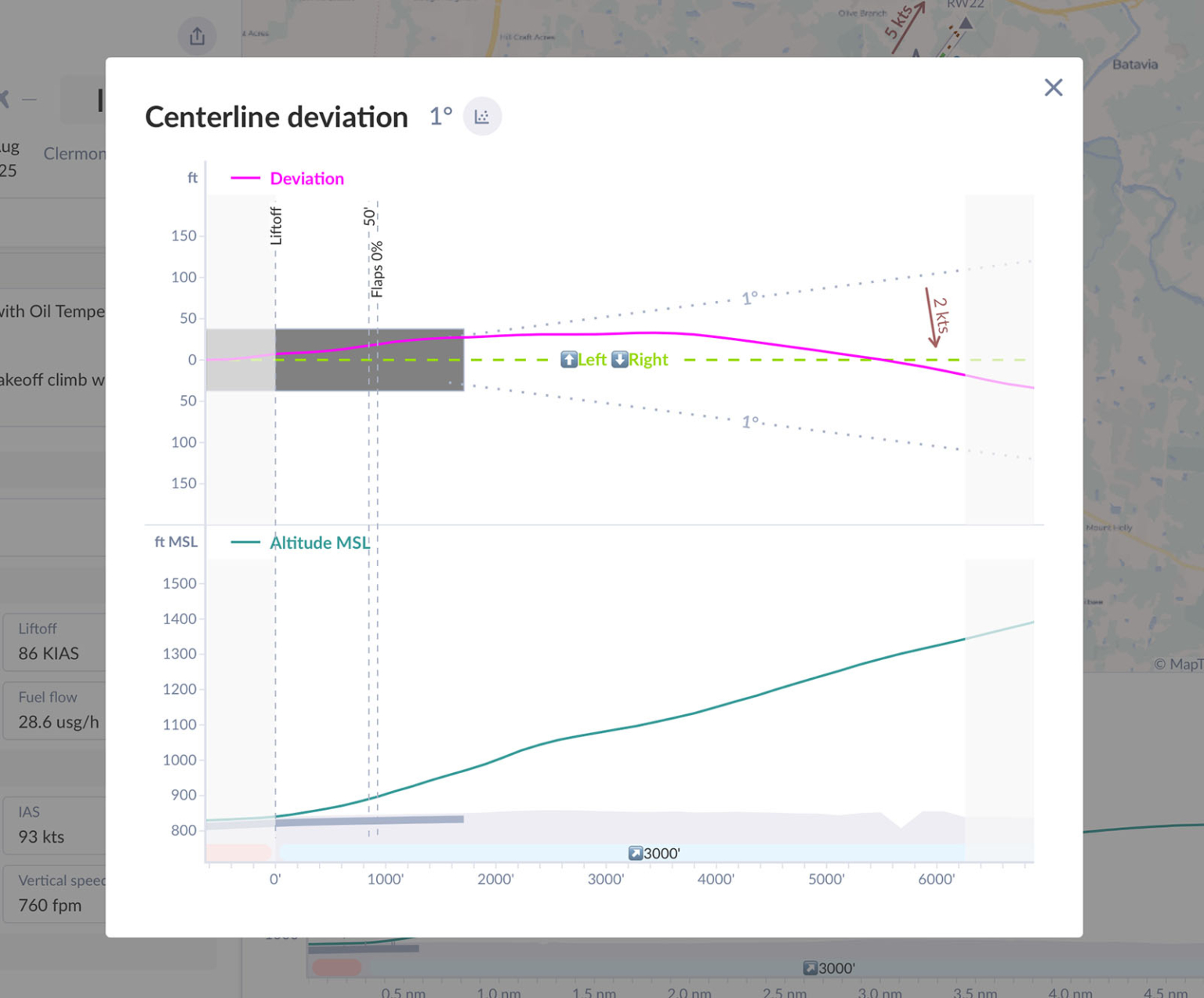Toggle the Deviation series in the legend
1204x998 pixels.
point(306,178)
